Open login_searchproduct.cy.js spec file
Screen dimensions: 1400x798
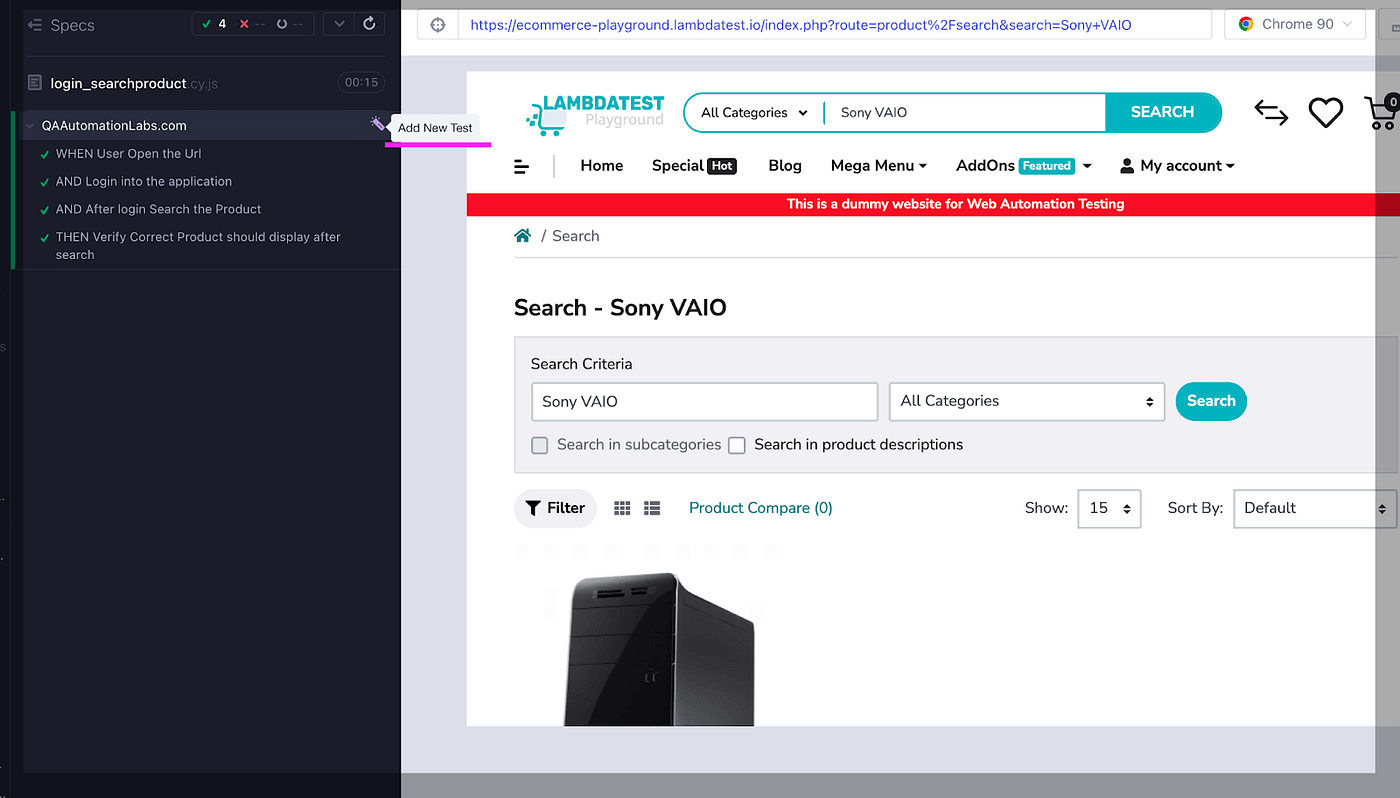click(134, 83)
